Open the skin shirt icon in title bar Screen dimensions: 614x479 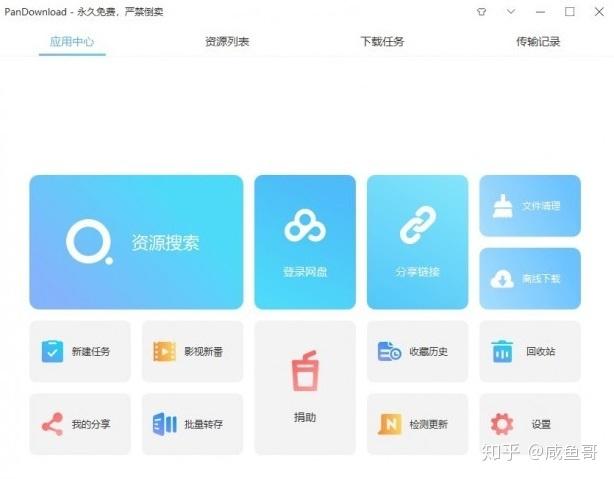[x=482, y=12]
